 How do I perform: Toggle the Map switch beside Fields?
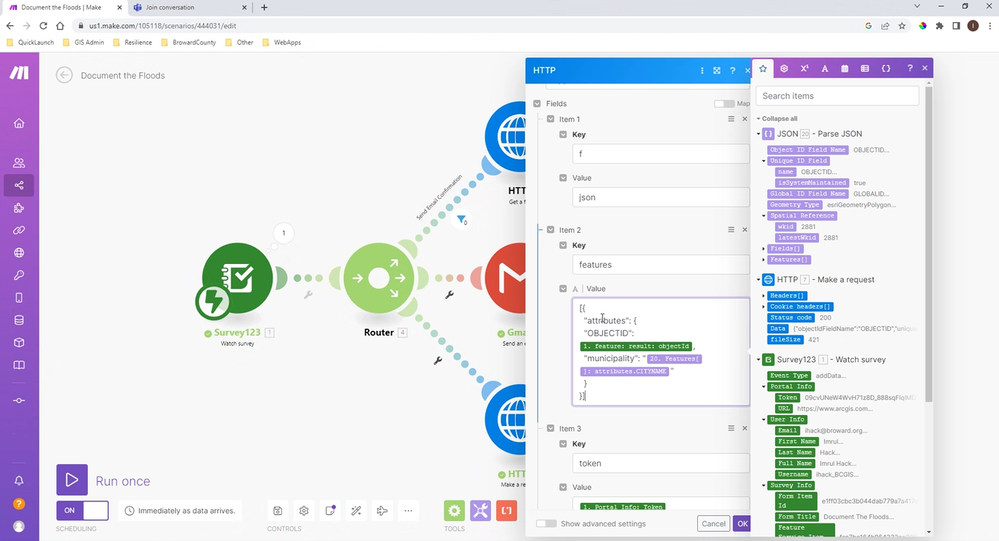tap(724, 103)
